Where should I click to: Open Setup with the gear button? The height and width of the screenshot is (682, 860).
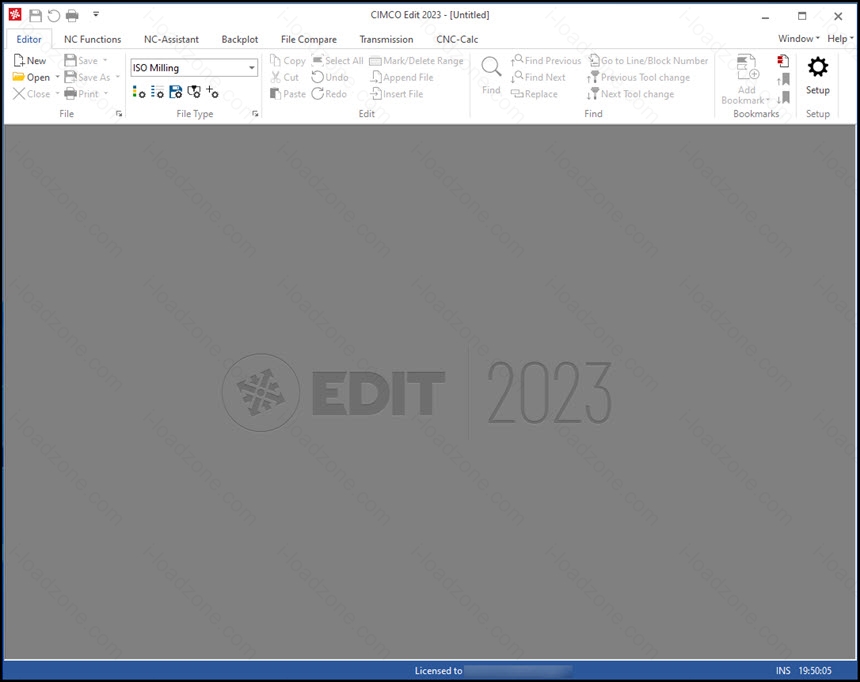point(817,76)
